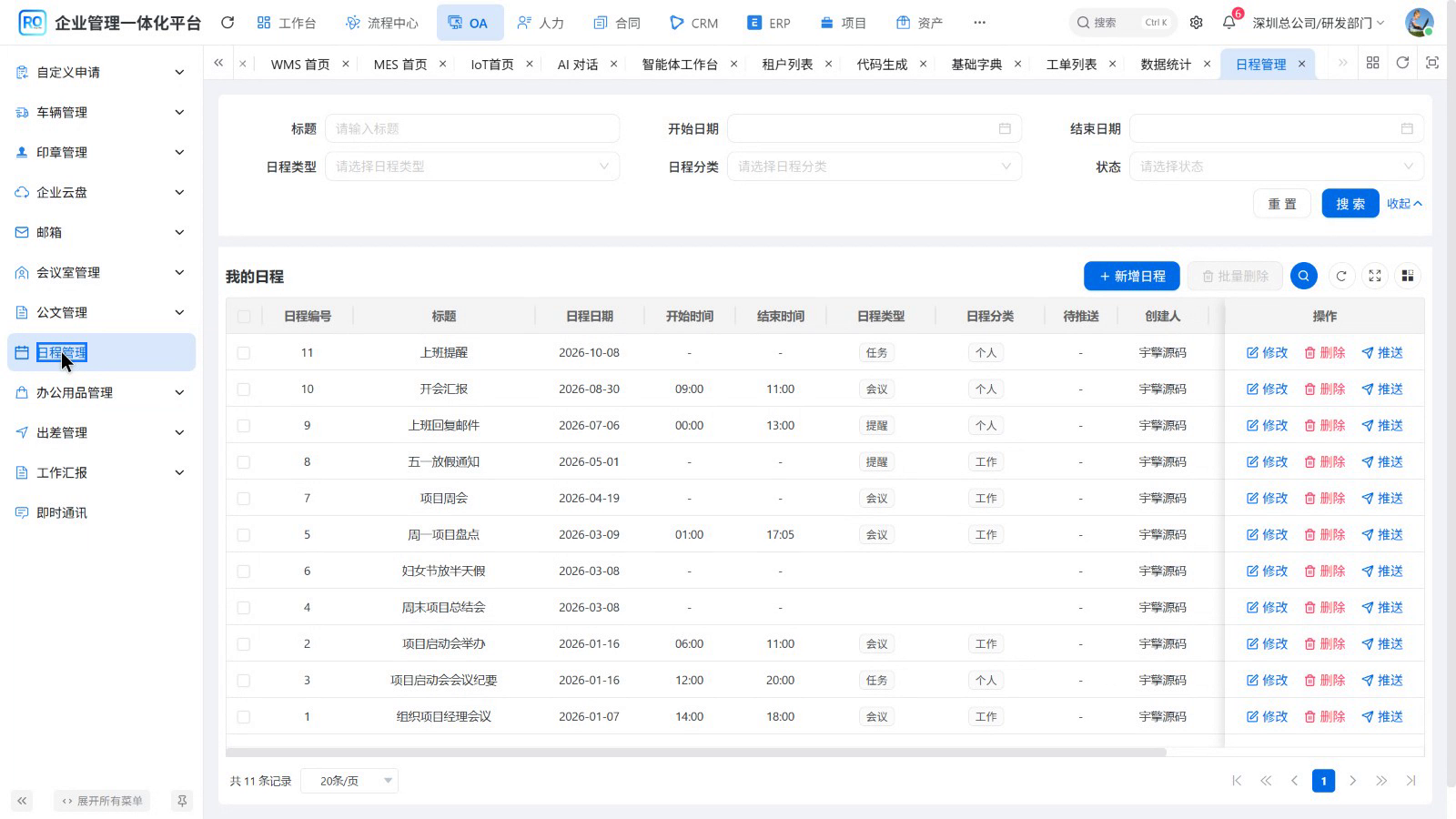Expand 会议室管理 sidebar menu
The image size is (1456, 819).
[101, 272]
